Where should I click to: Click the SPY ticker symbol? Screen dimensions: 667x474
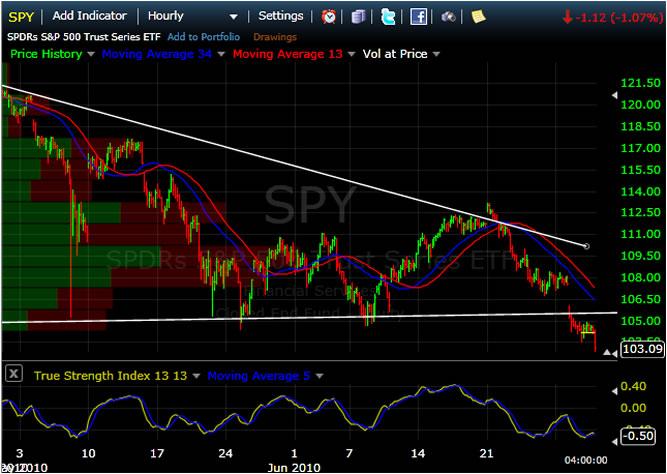21,17
